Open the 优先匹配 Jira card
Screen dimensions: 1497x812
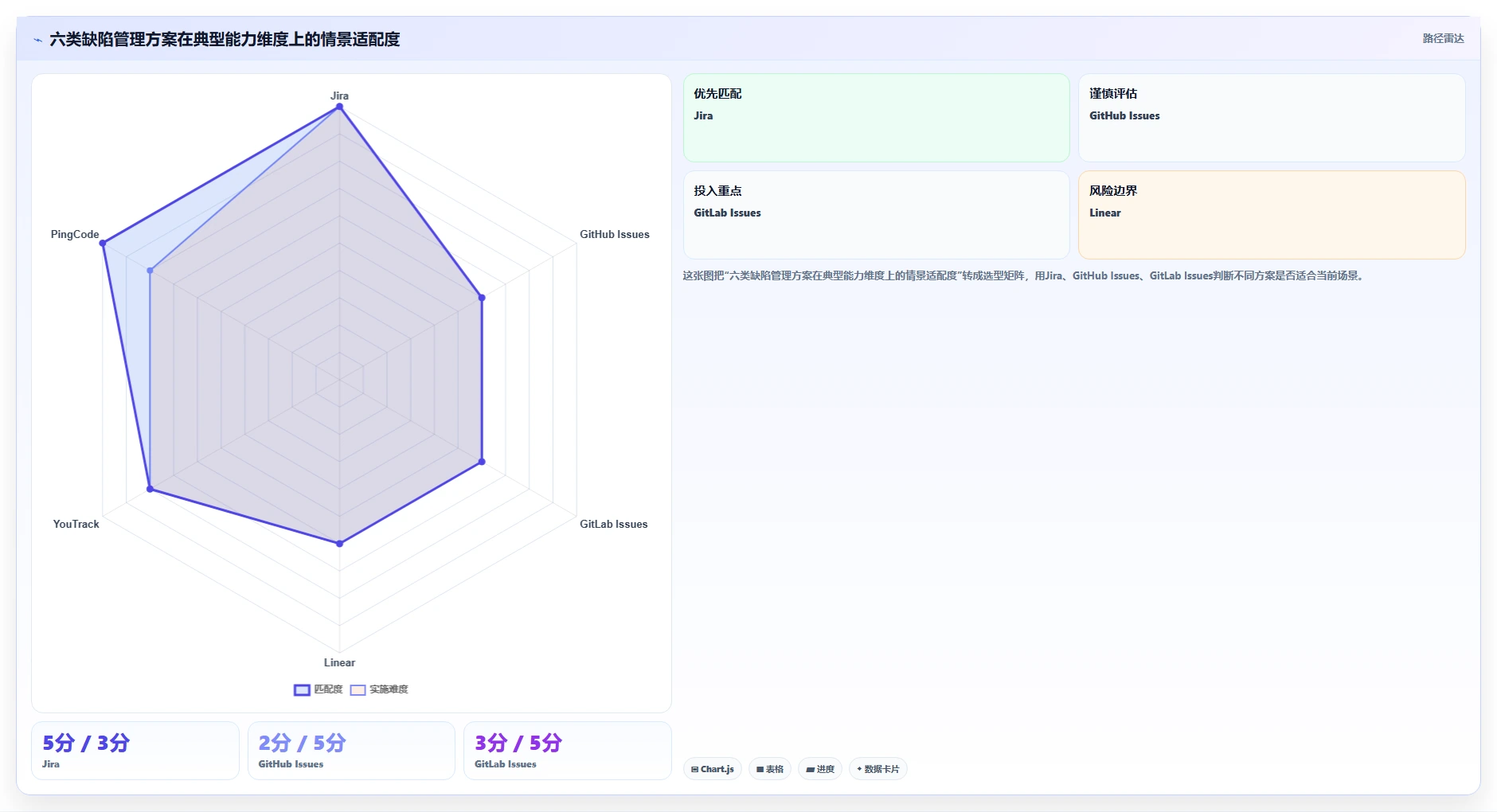[x=876, y=118]
